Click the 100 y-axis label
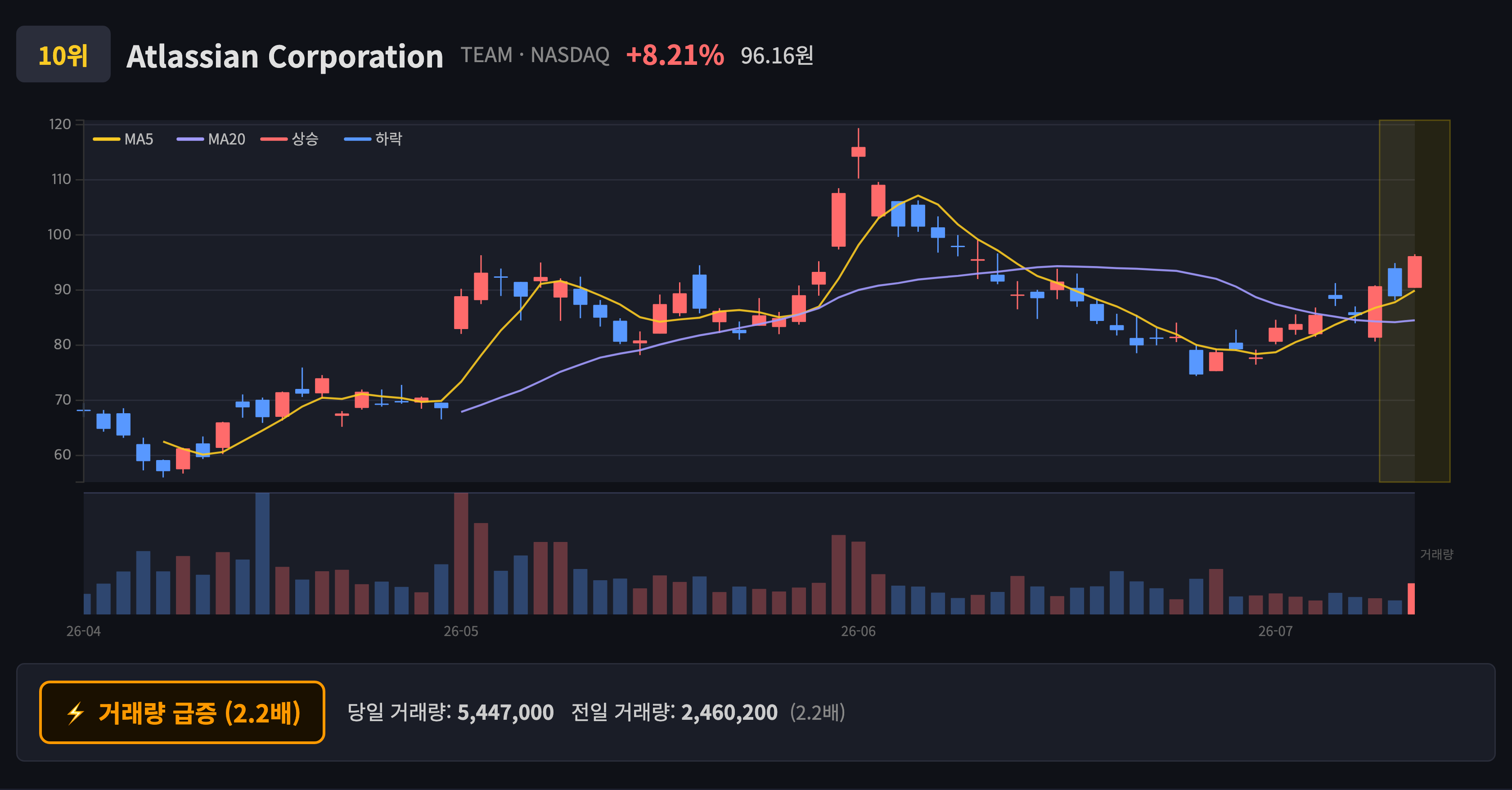Image resolution: width=1512 pixels, height=790 pixels. [59, 235]
